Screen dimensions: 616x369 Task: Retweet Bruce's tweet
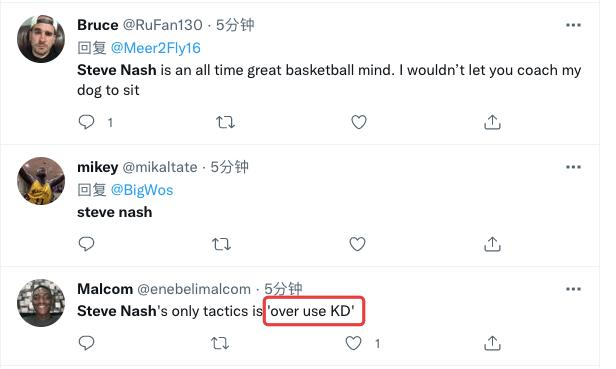pyautogui.click(x=226, y=122)
